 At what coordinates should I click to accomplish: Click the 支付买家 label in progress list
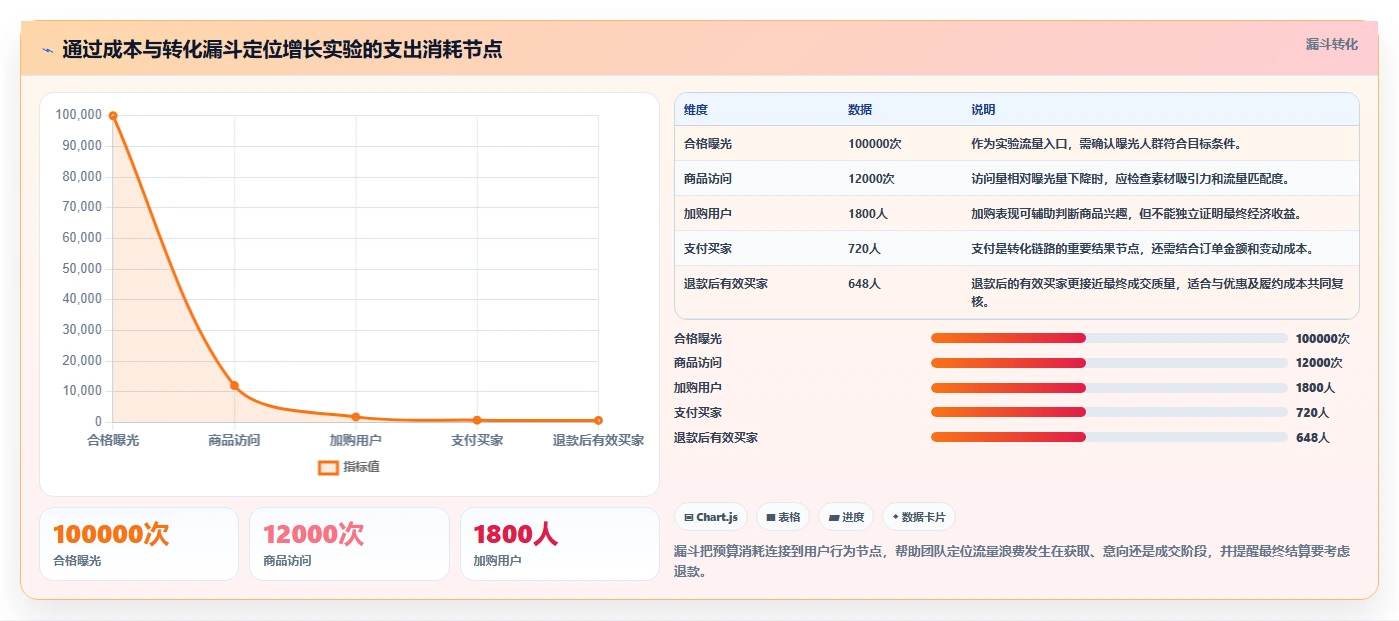coord(698,412)
